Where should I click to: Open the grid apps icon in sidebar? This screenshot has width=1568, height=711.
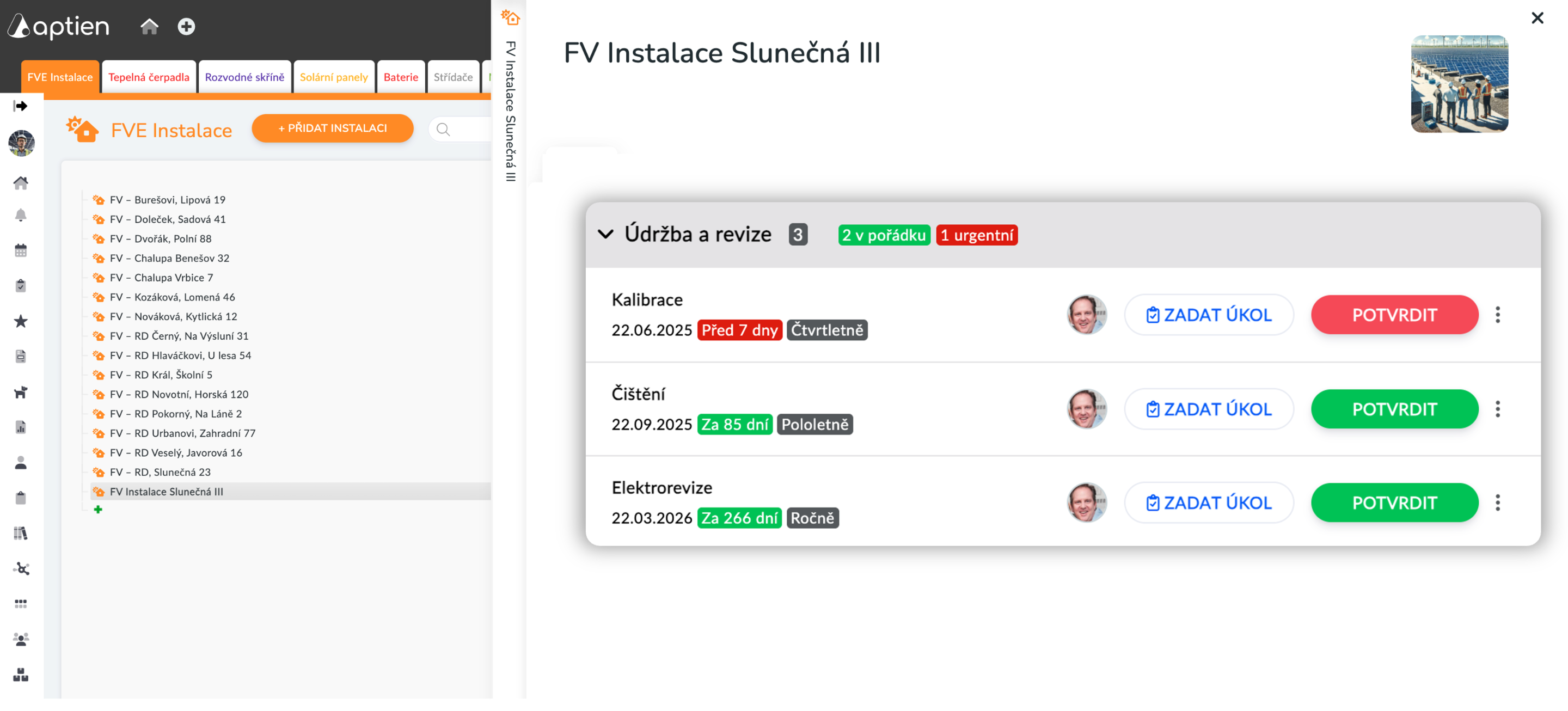click(21, 604)
